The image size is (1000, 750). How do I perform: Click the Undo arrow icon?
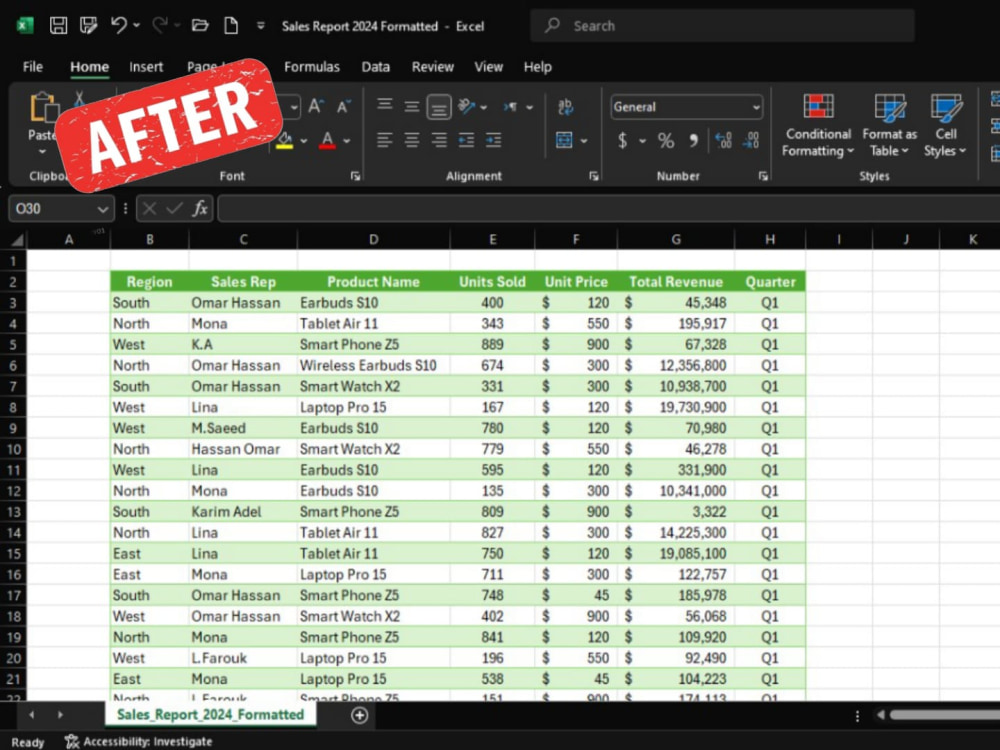pyautogui.click(x=119, y=26)
